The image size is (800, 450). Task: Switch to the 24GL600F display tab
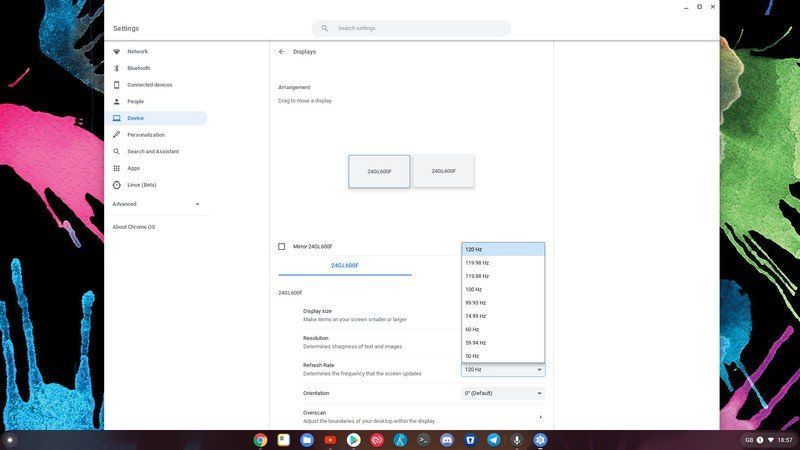[345, 266]
